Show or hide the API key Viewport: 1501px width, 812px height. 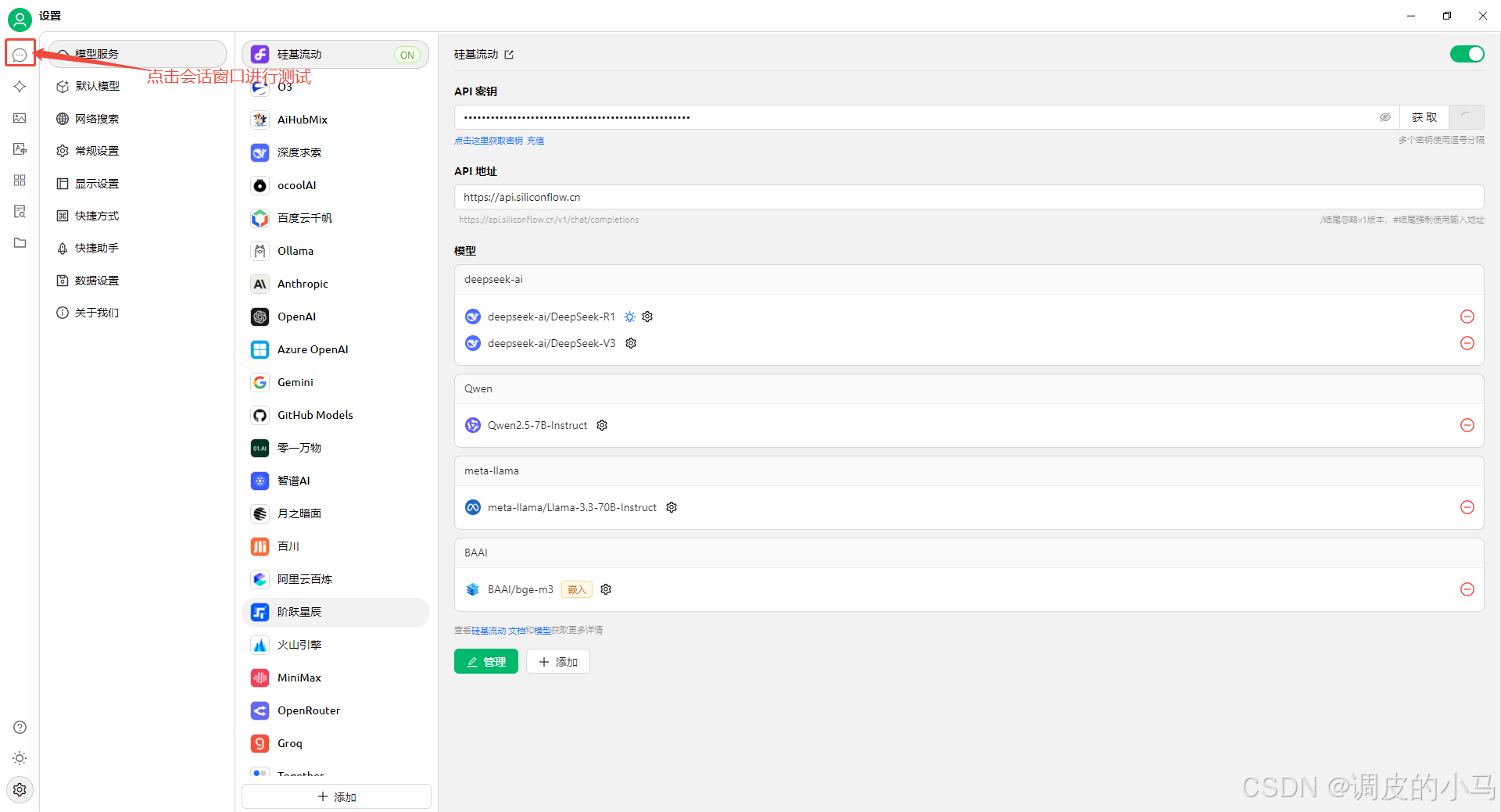coord(1385,117)
